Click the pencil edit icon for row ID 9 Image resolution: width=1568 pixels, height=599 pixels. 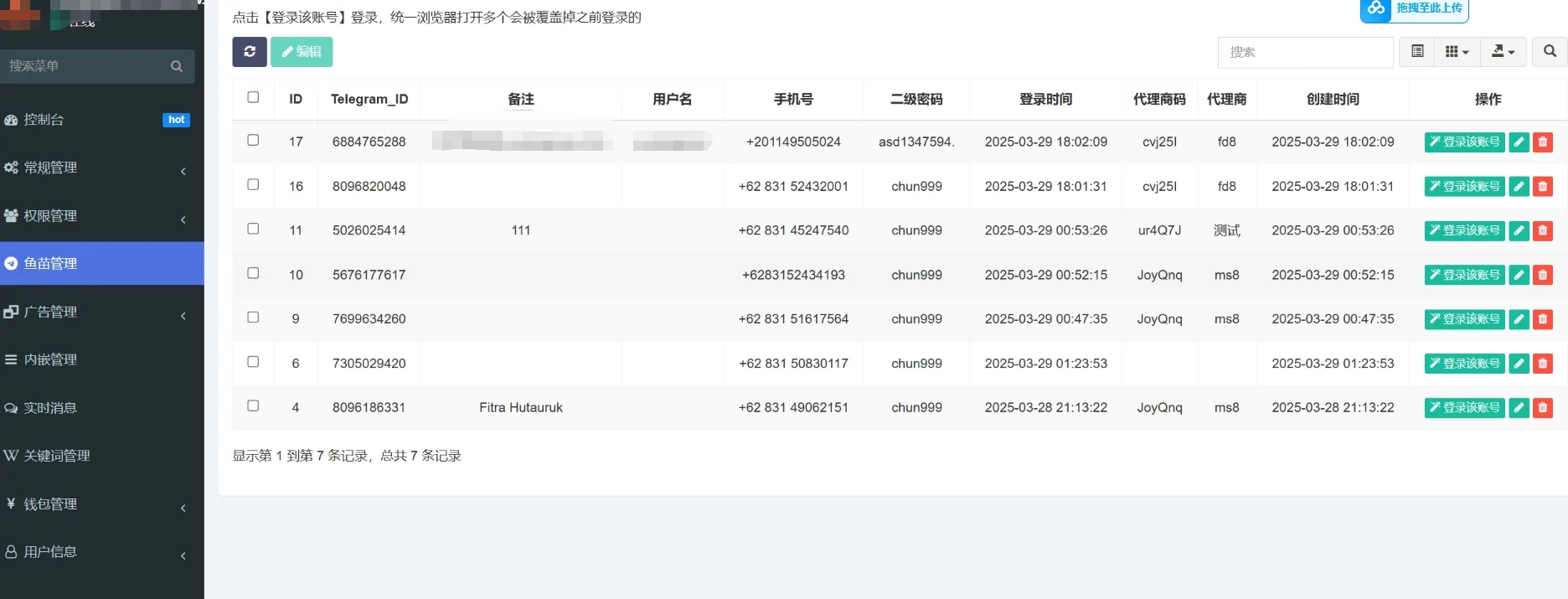[1519, 319]
